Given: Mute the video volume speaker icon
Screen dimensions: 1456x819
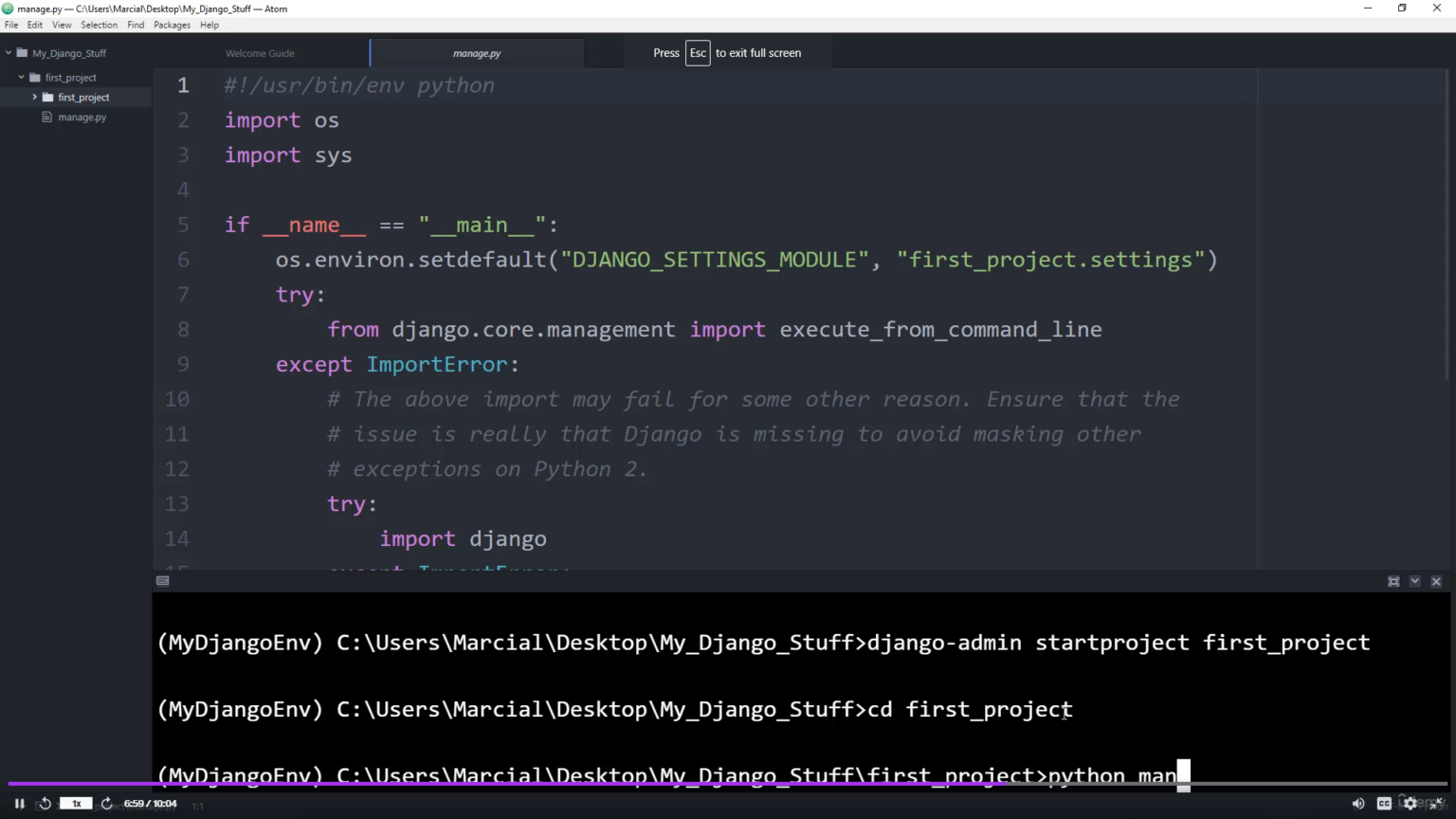Looking at the screenshot, I should pos(1357,804).
